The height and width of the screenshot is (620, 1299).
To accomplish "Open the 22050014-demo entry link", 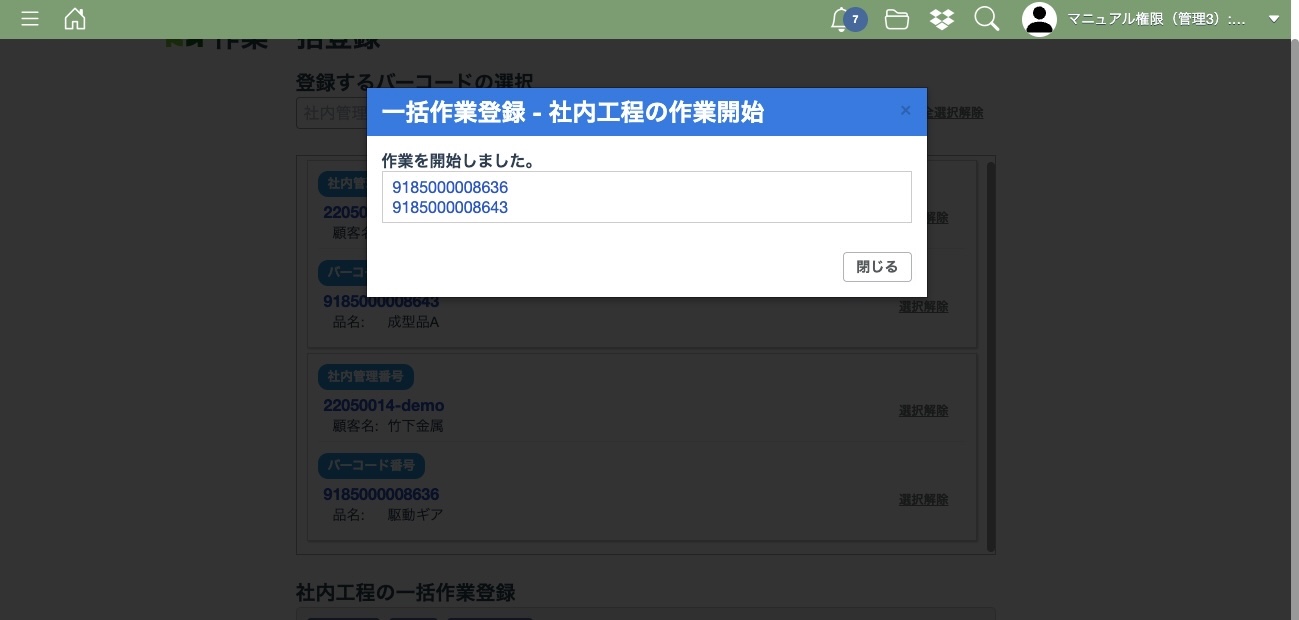I will (383, 405).
